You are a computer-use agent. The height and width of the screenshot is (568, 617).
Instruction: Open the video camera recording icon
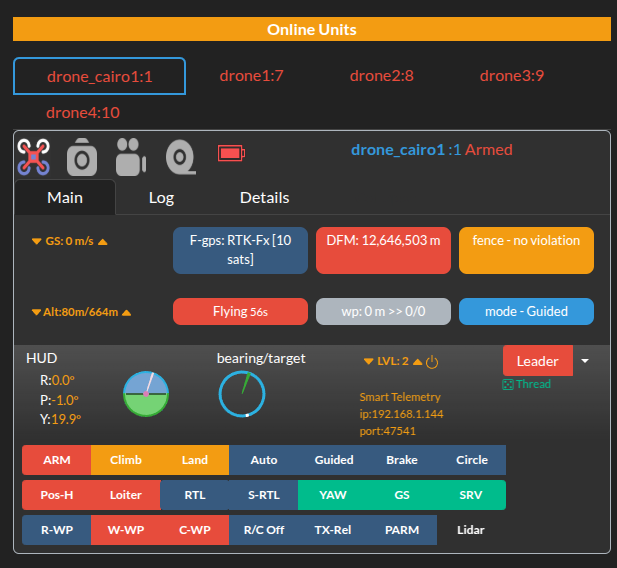click(x=131, y=156)
